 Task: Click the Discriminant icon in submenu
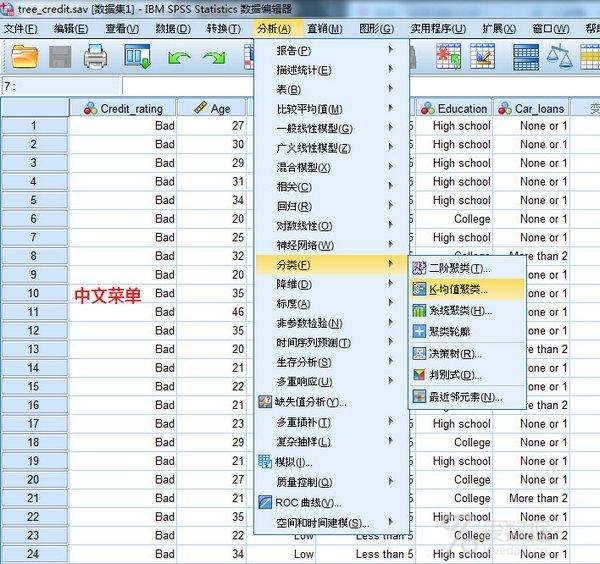click(419, 374)
